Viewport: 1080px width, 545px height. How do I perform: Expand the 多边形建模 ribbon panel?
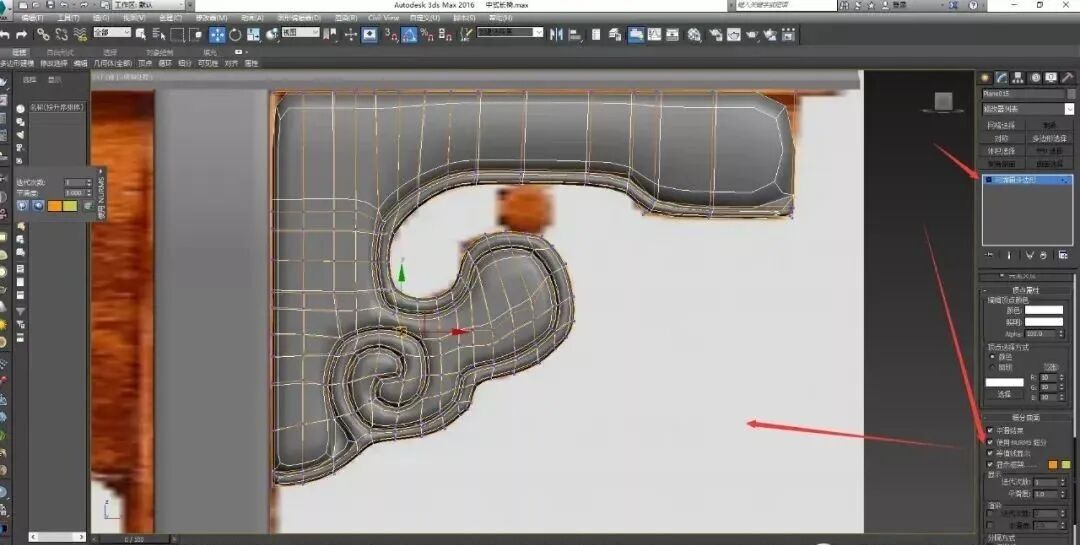click(17, 63)
